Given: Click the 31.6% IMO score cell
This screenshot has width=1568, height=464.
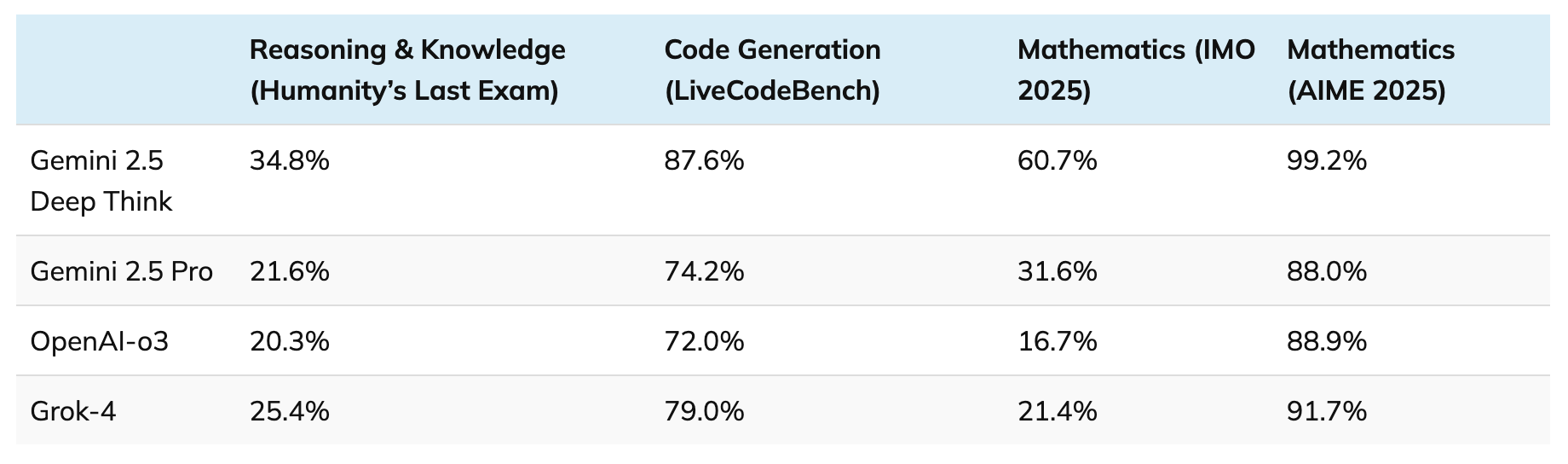Looking at the screenshot, I should [x=1057, y=271].
